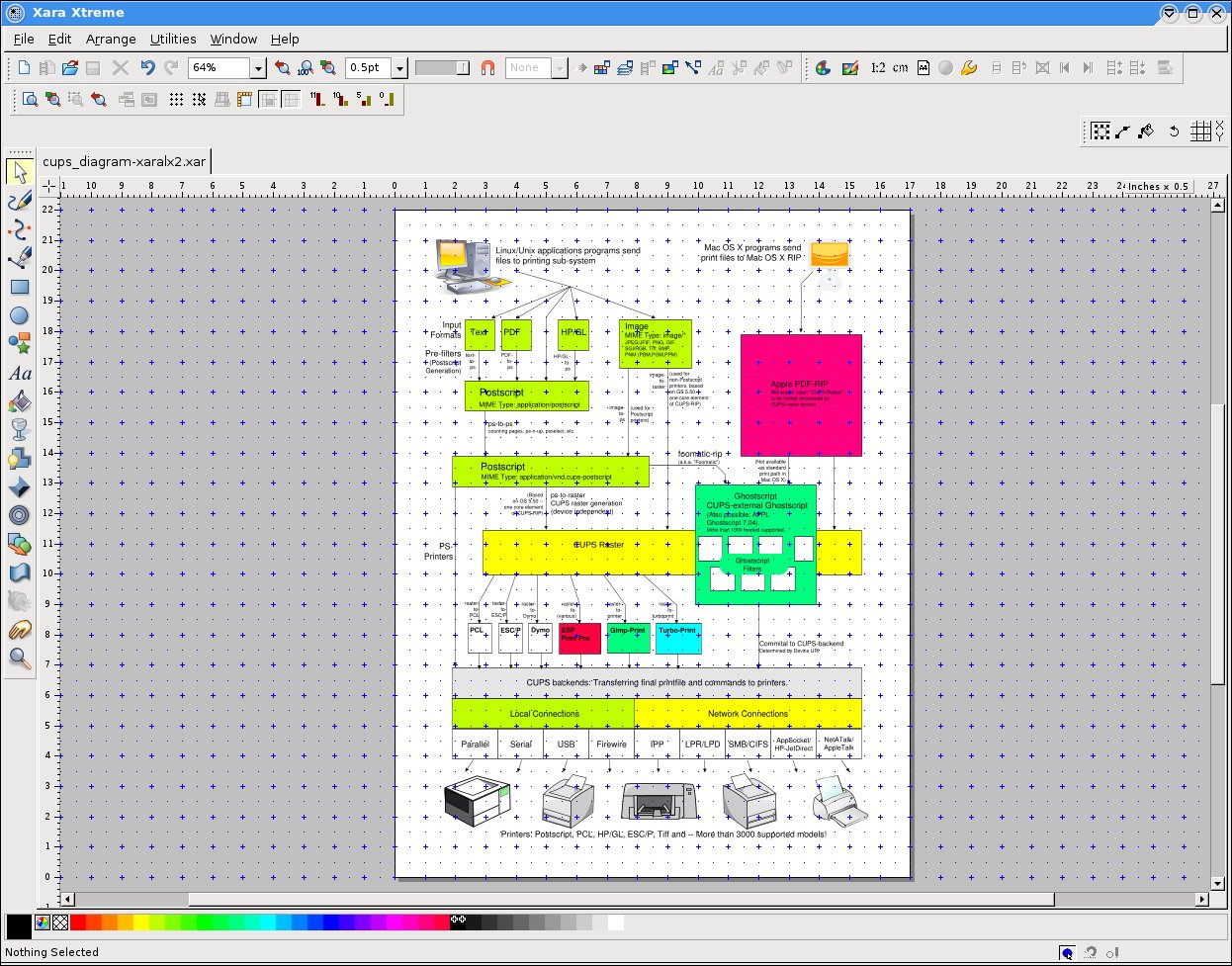Select the Bevel tool
The height and width of the screenshot is (966, 1232).
click(x=20, y=486)
